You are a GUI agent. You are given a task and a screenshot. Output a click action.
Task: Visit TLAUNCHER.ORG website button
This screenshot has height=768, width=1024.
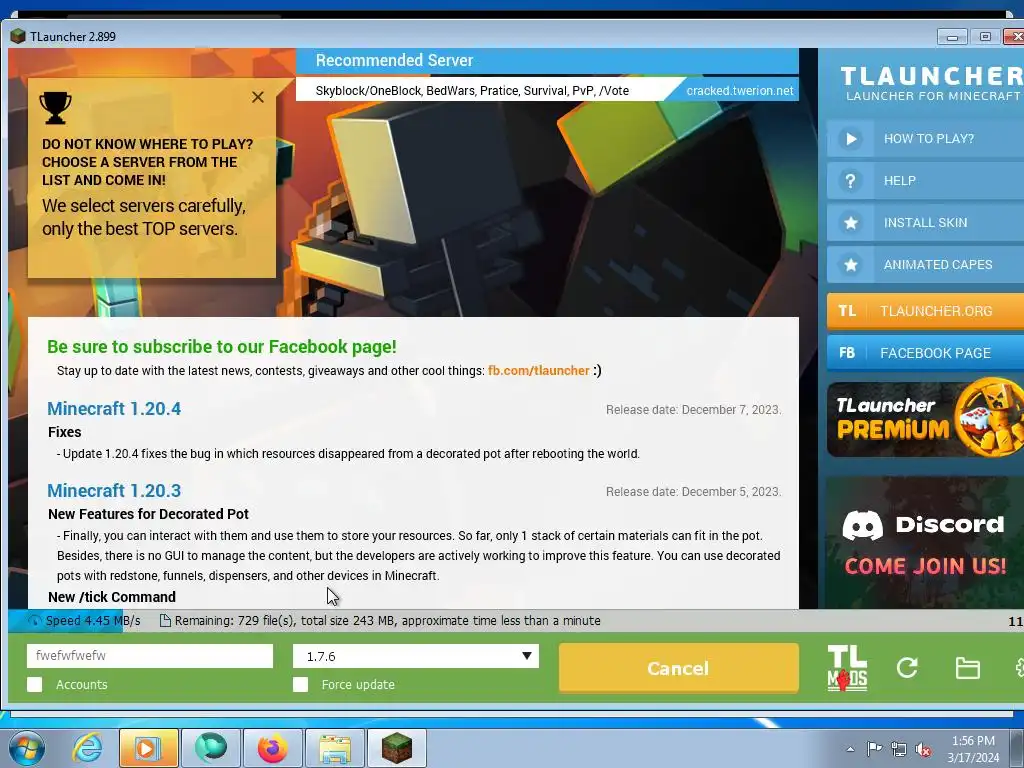(925, 311)
